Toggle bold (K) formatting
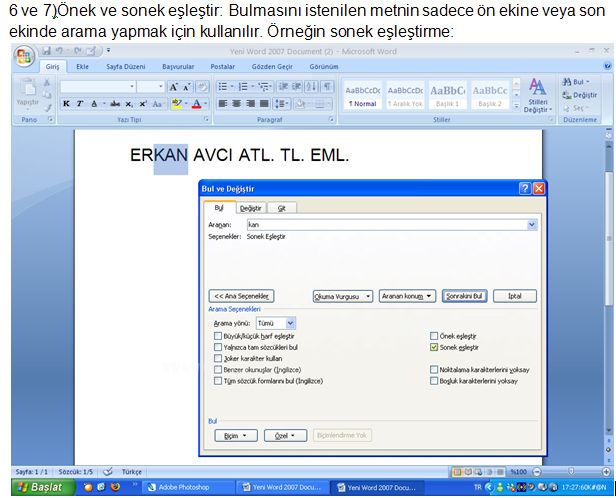Image resolution: width=616 pixels, height=498 pixels. pos(66,104)
